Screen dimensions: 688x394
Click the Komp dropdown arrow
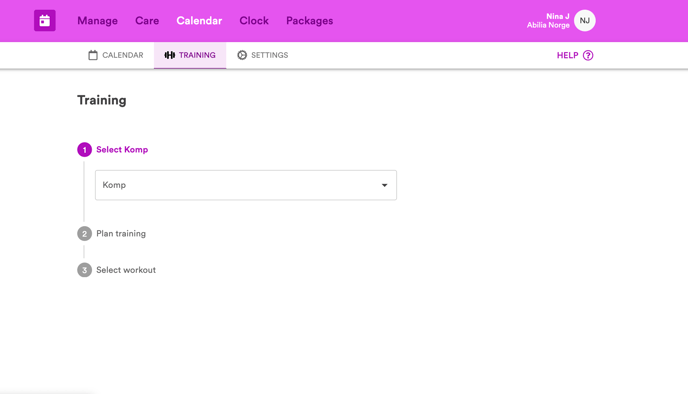[384, 185]
